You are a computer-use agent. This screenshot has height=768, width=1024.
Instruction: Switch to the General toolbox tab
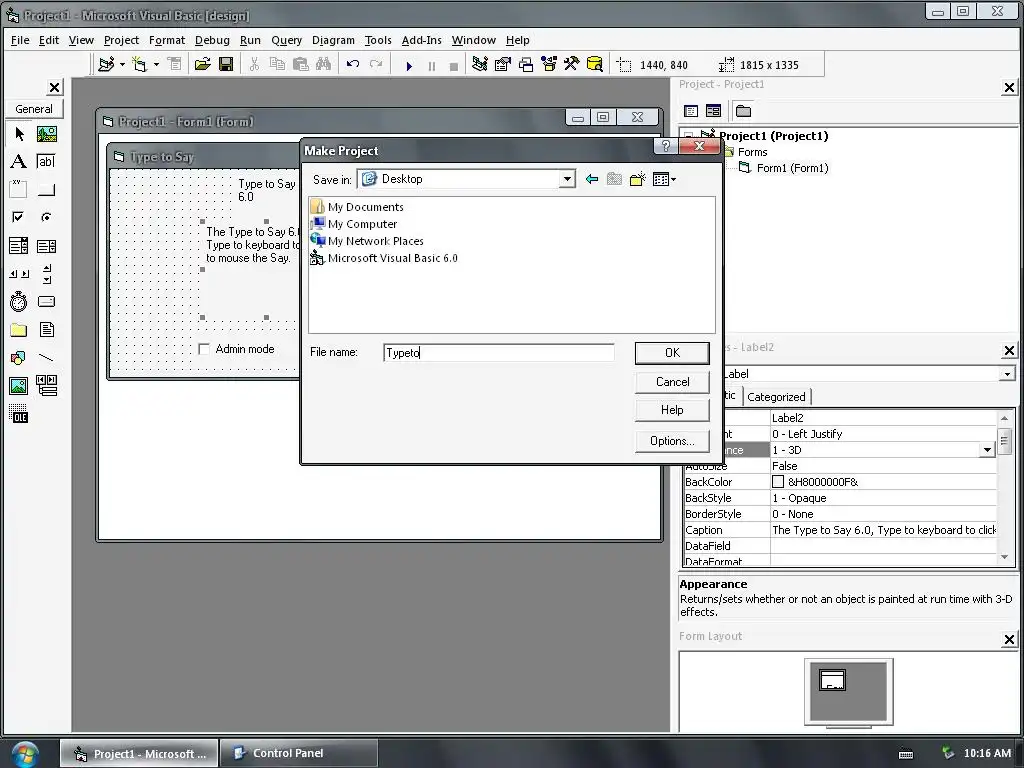(34, 109)
